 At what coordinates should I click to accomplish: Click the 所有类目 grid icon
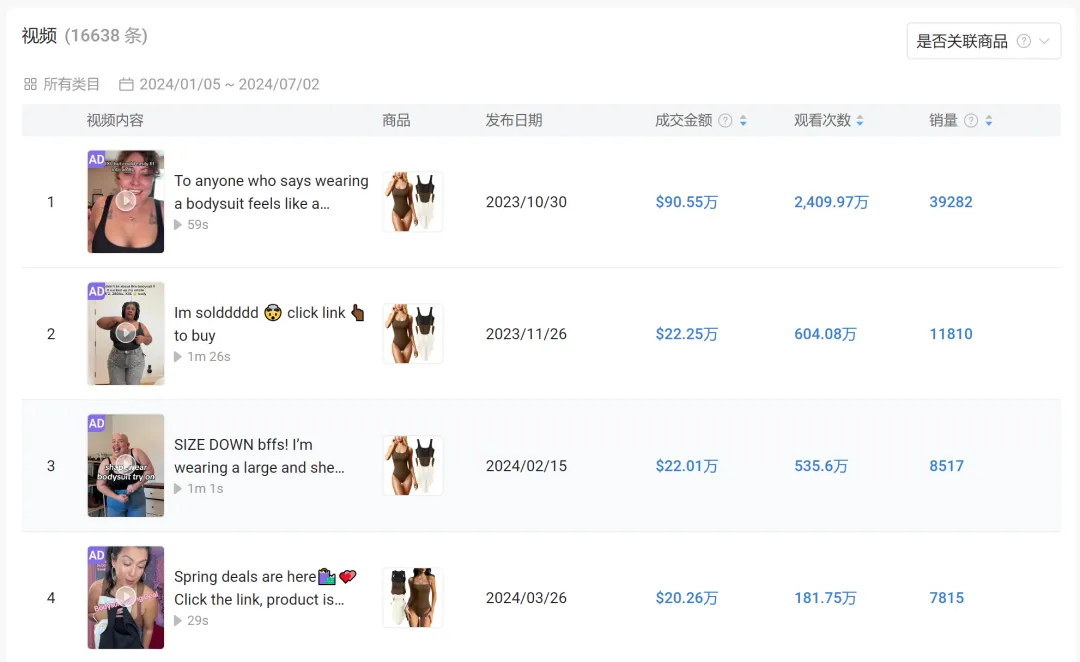[30, 85]
